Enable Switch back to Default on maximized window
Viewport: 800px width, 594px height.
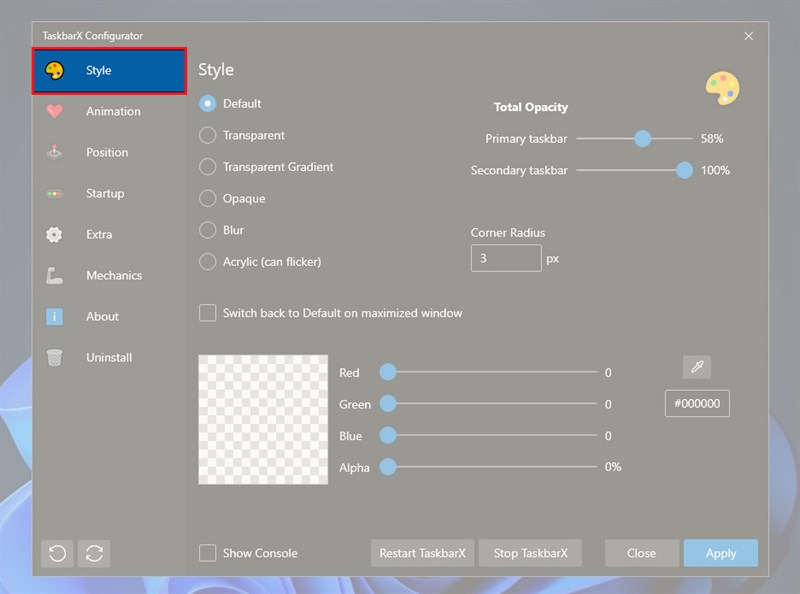tap(207, 313)
